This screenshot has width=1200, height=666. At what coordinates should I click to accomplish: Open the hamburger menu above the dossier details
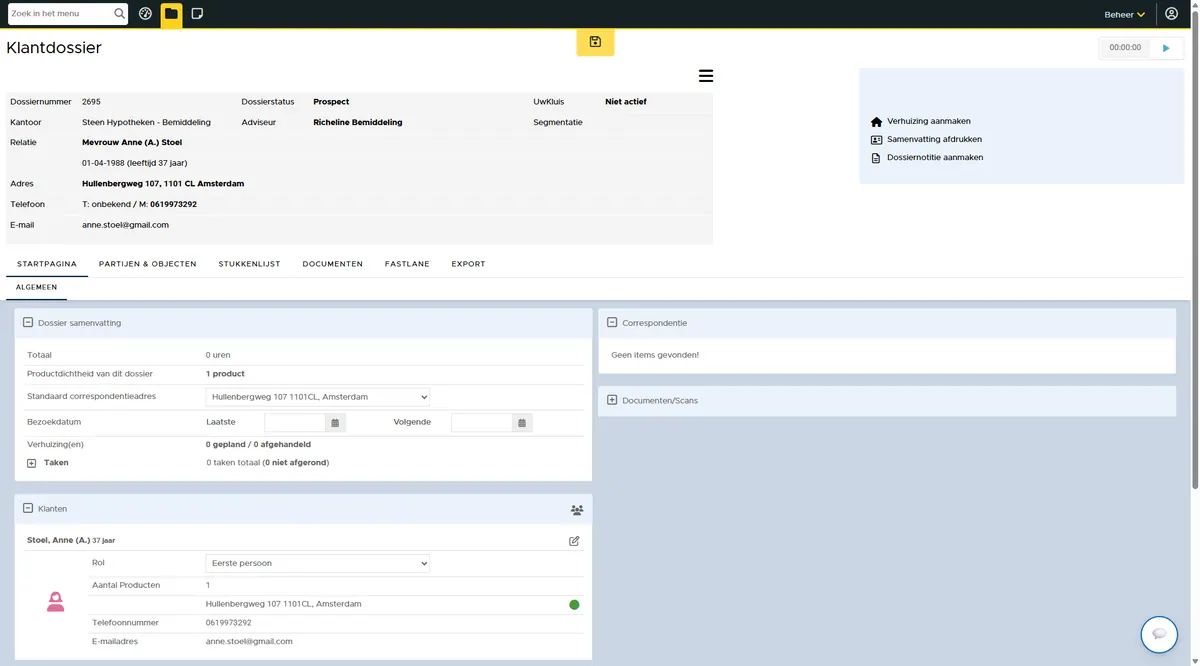click(x=706, y=76)
